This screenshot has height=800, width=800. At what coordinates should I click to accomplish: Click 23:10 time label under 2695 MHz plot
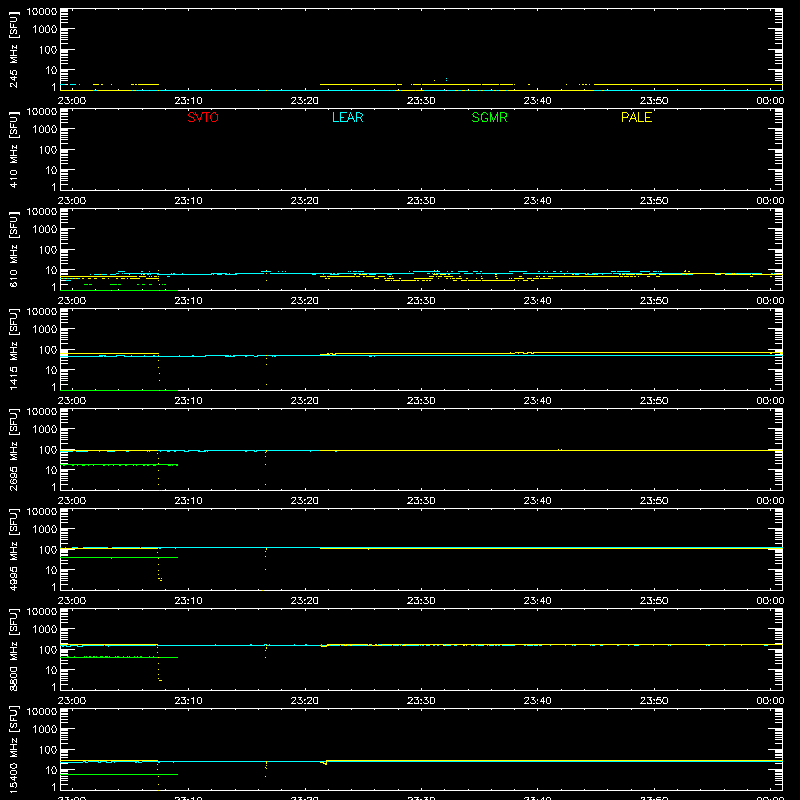point(188,501)
